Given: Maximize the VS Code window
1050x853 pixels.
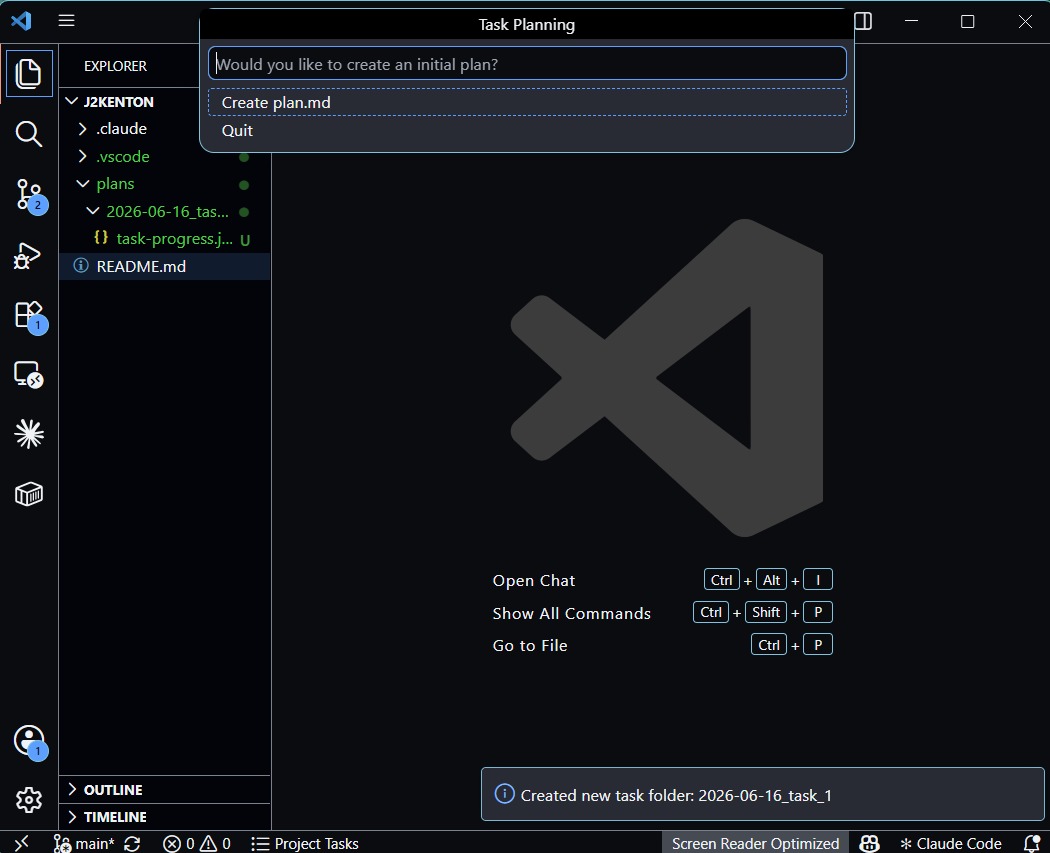Looking at the screenshot, I should pos(968,21).
